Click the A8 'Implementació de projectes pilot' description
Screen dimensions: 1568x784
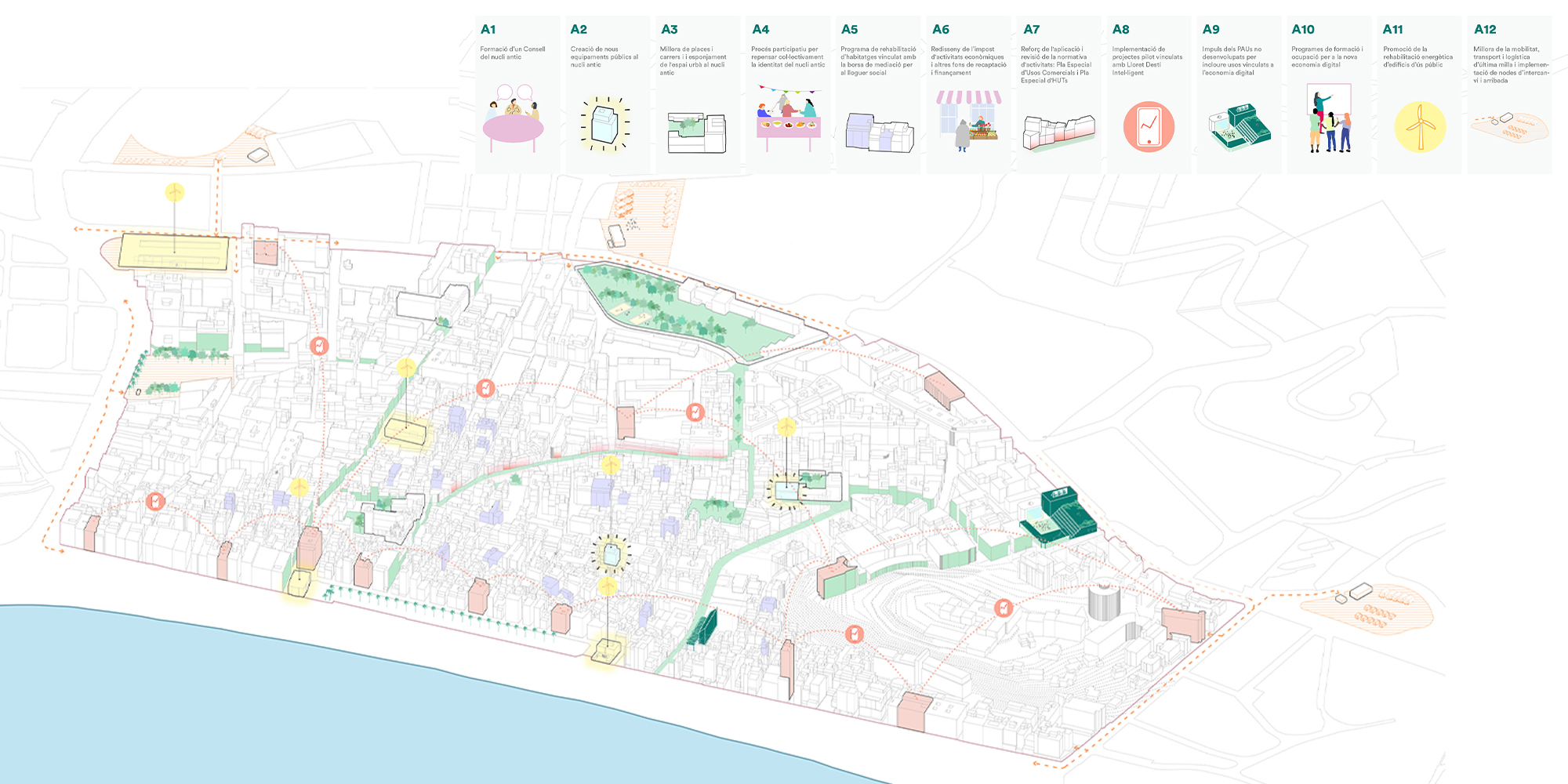[1147, 60]
